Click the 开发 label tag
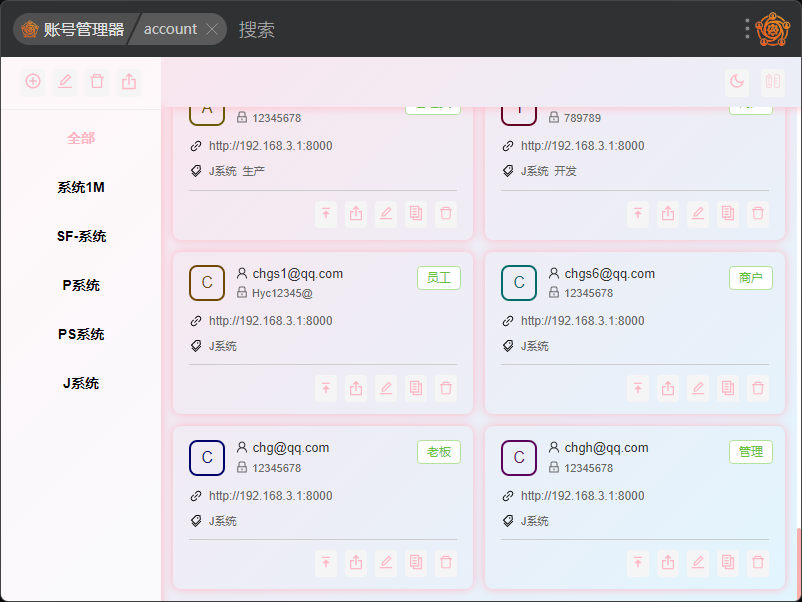The height and width of the screenshot is (602, 802). coord(566,171)
